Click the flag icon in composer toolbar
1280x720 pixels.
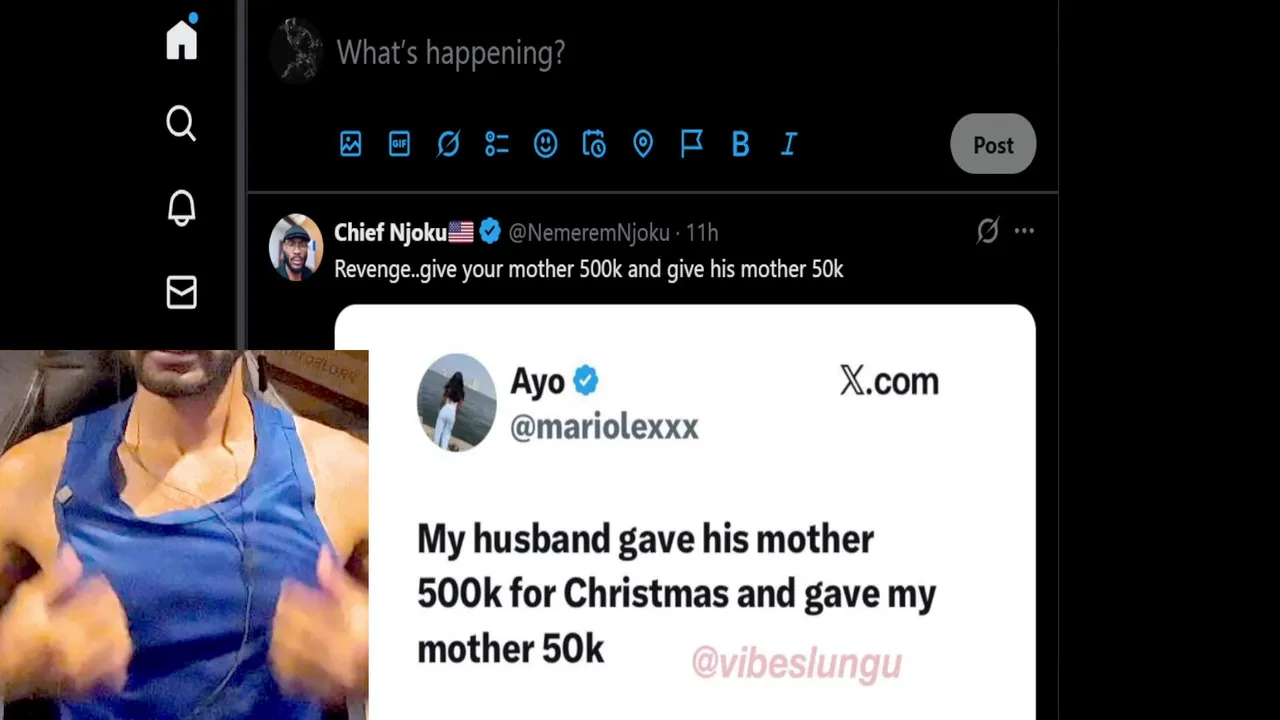691,144
